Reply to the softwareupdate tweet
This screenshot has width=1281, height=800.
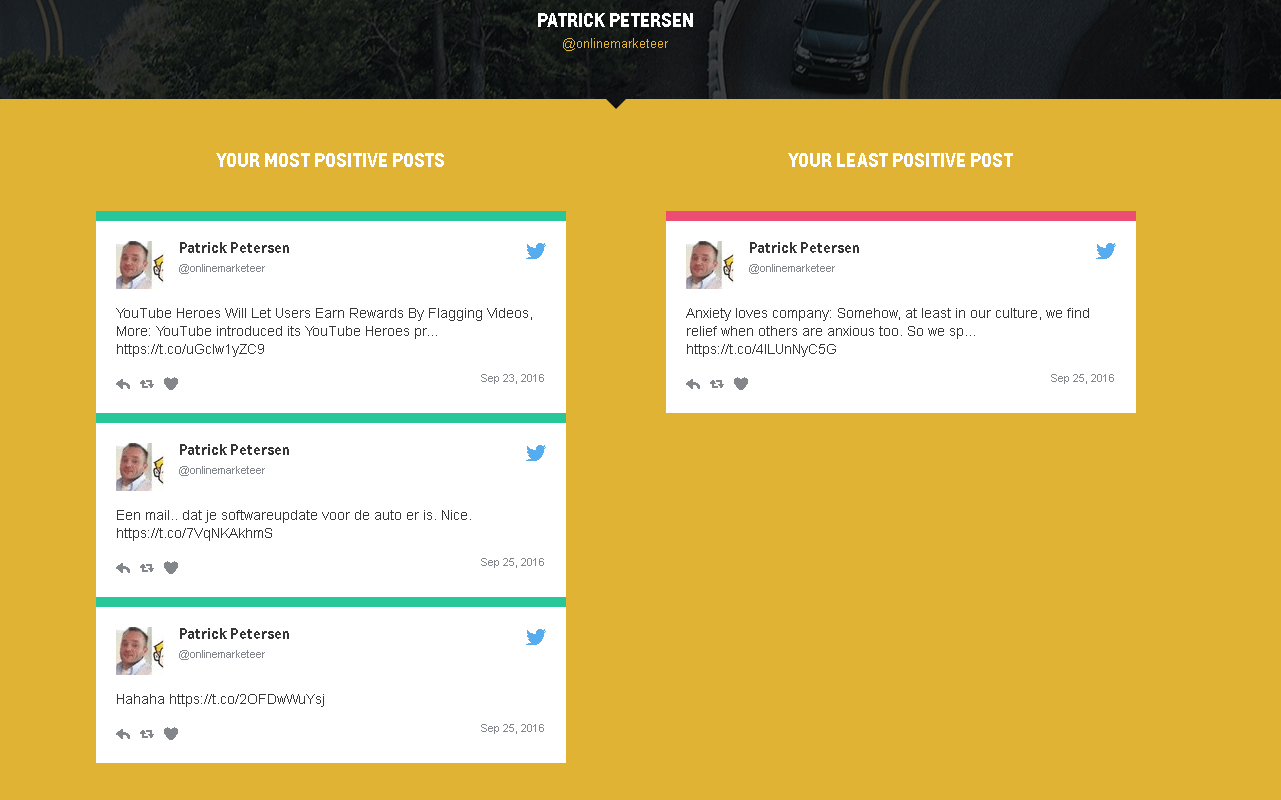(123, 568)
